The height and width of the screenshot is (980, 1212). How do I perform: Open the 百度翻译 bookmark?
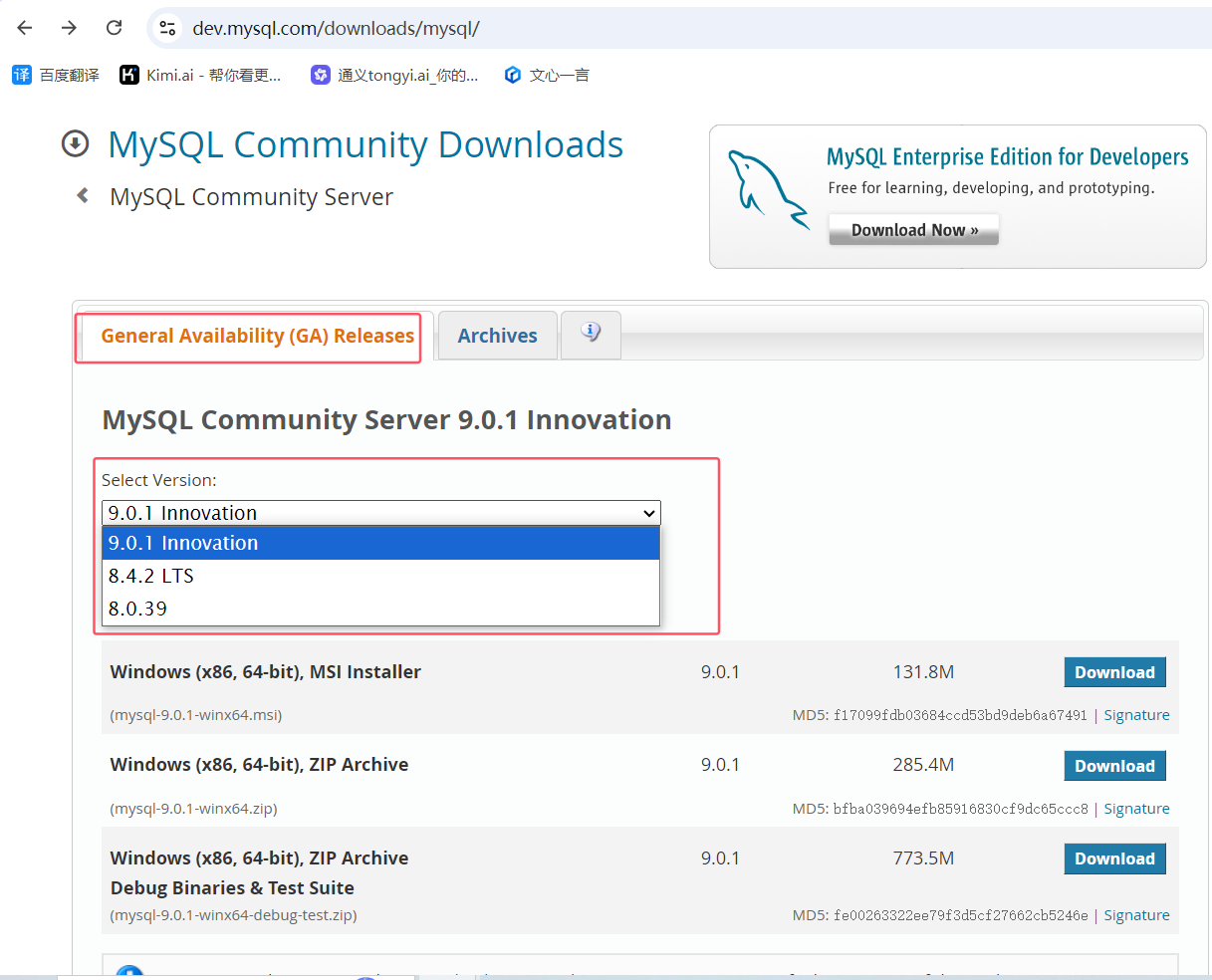click(x=56, y=75)
